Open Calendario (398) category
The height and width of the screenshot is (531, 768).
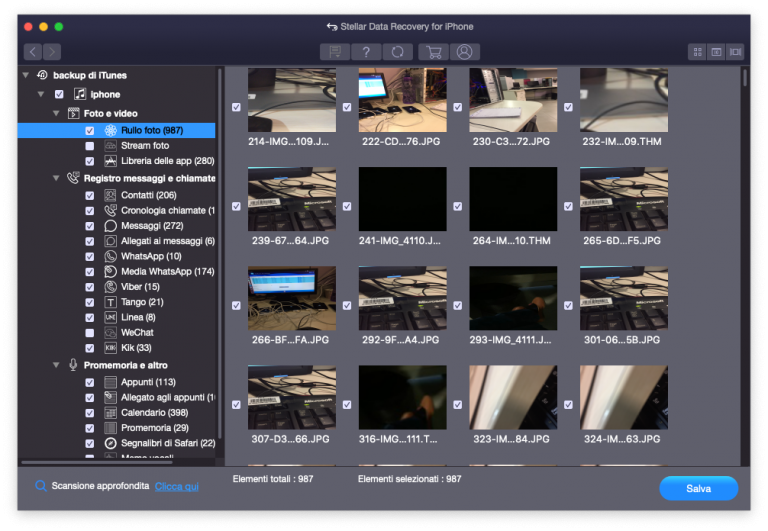click(154, 412)
